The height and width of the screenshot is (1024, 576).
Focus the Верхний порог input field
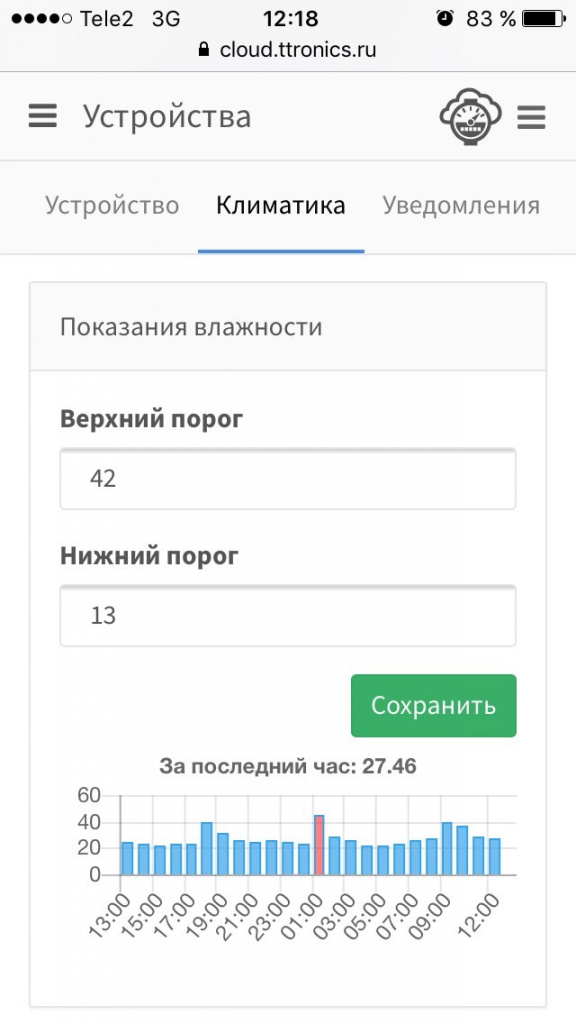(x=288, y=479)
